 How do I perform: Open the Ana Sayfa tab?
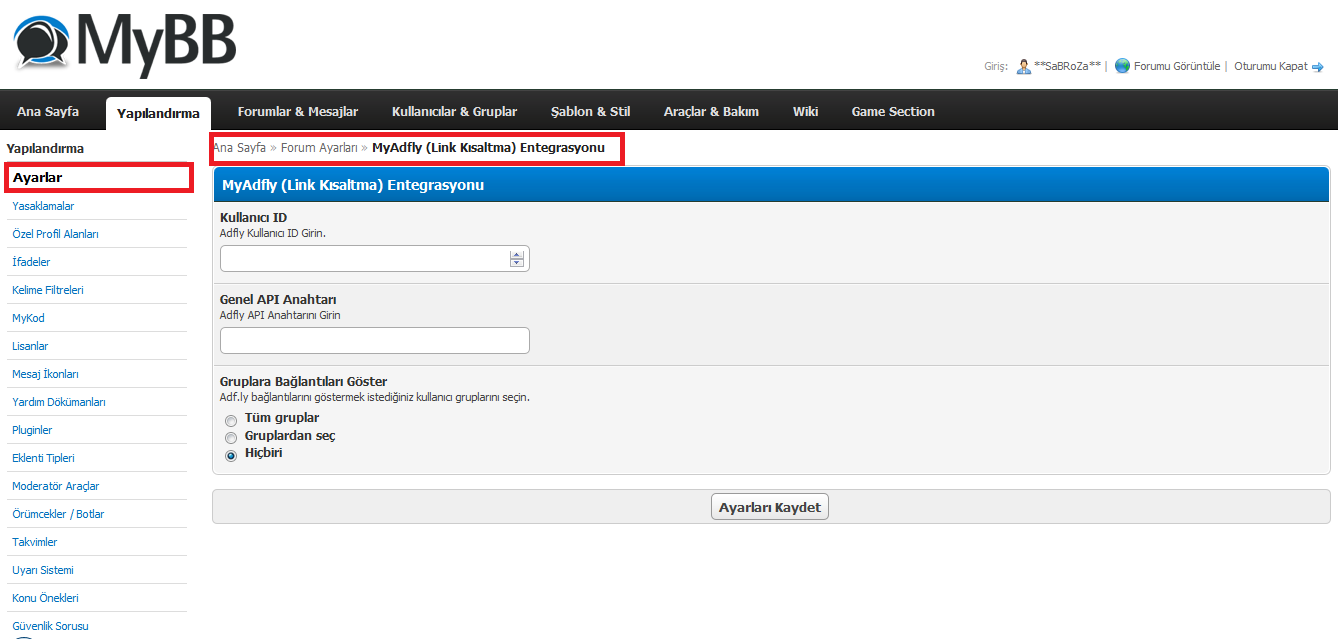[x=48, y=111]
